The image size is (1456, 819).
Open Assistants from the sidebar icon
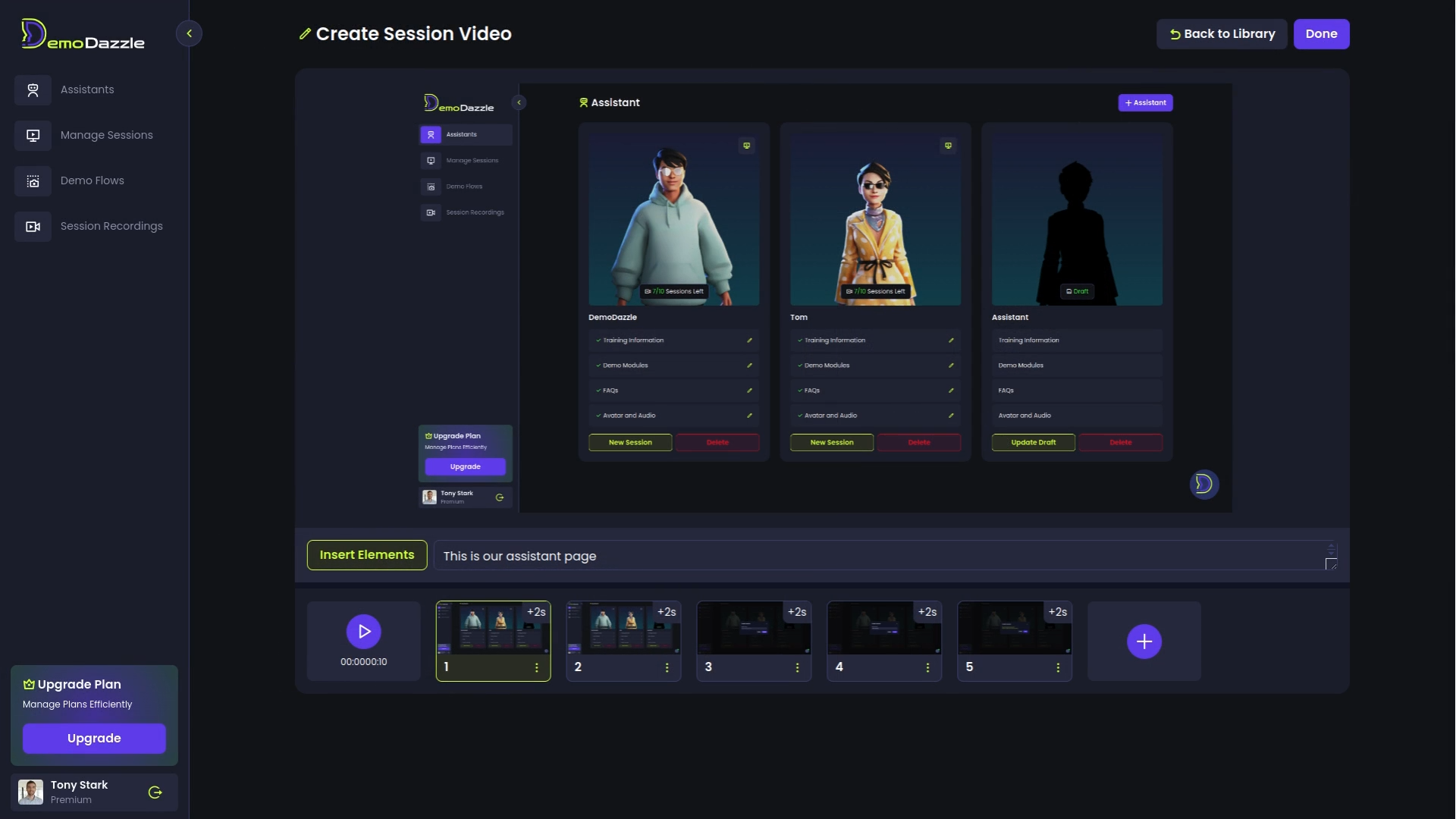point(33,90)
